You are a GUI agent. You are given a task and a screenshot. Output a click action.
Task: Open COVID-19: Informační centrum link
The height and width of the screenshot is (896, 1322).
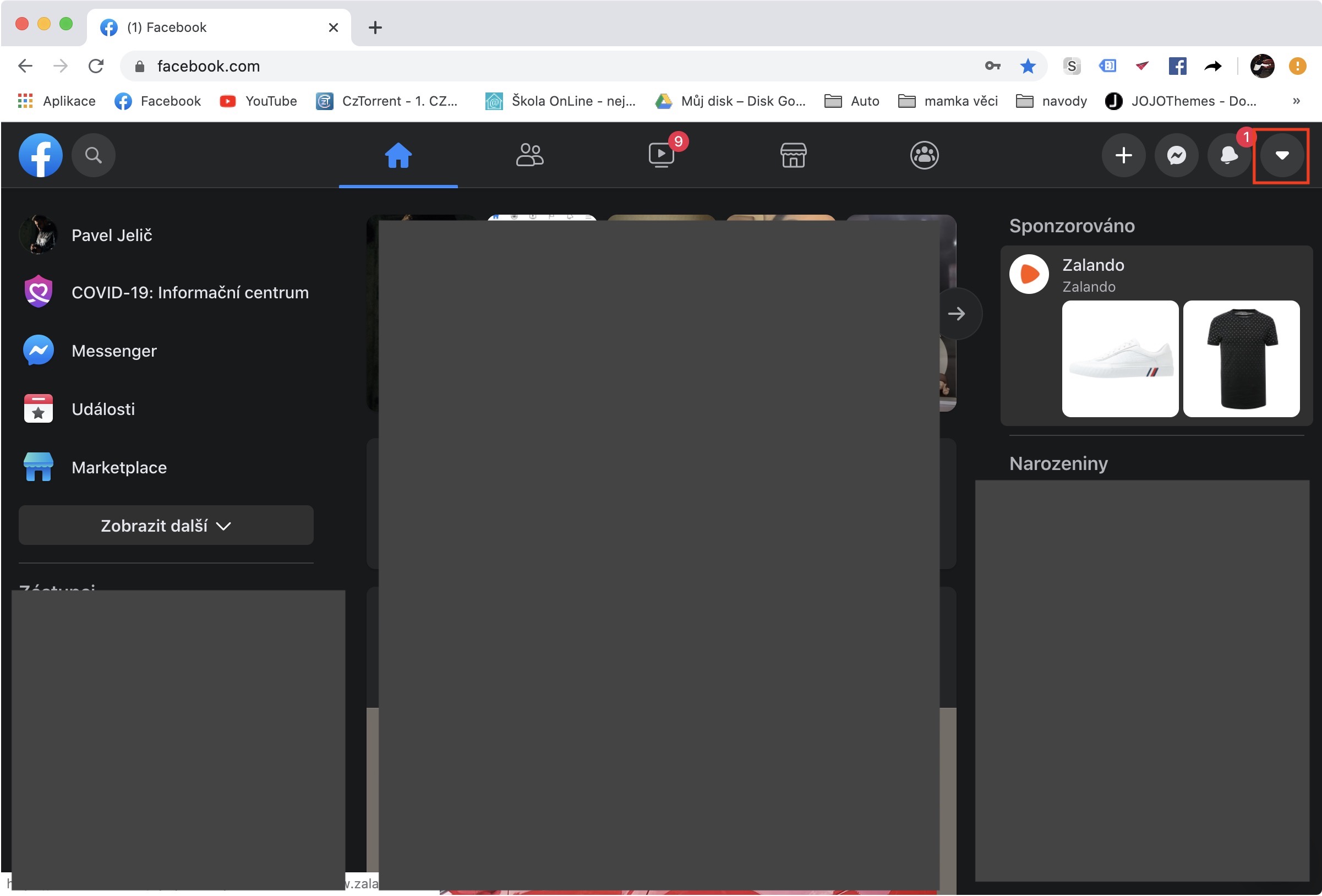click(x=189, y=292)
